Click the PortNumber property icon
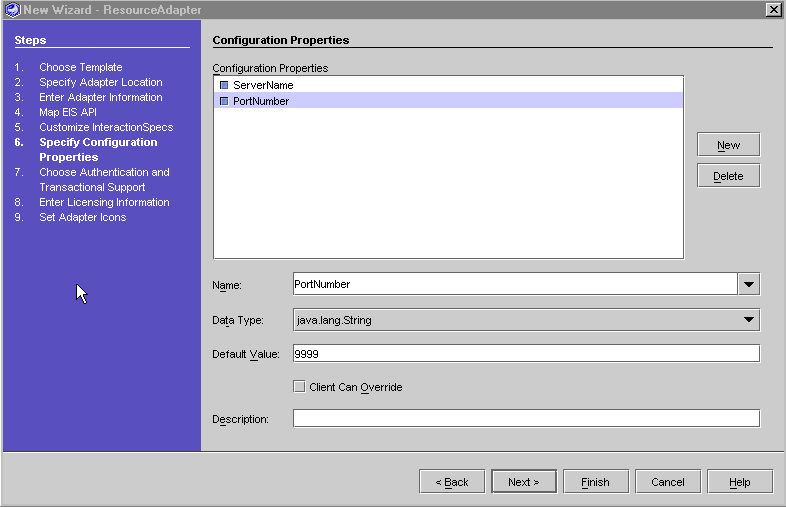786x507 pixels. (224, 101)
